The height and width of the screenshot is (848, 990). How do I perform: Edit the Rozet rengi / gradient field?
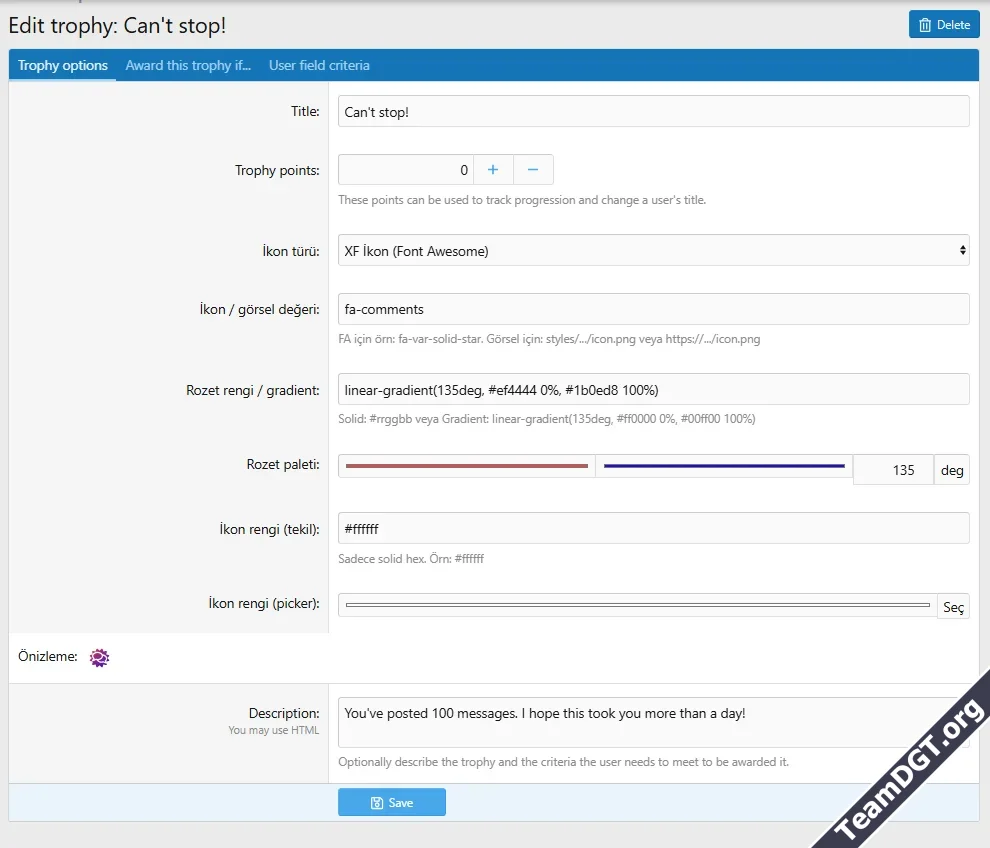point(653,389)
